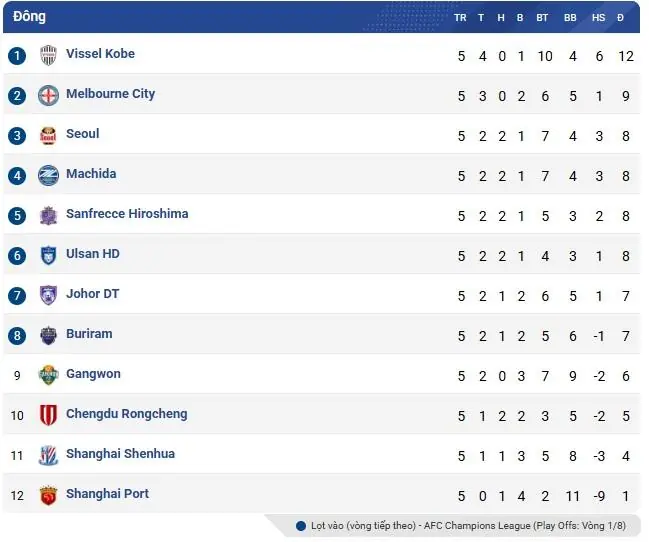The width and height of the screenshot is (649, 542).
Task: Click the Sanfrecce Hiroshima purple logo
Action: pos(48,215)
